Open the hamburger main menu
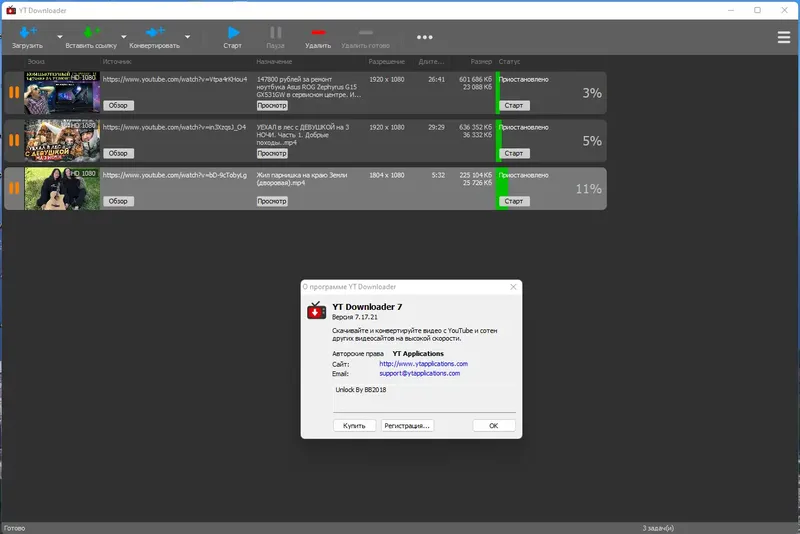 [x=784, y=37]
